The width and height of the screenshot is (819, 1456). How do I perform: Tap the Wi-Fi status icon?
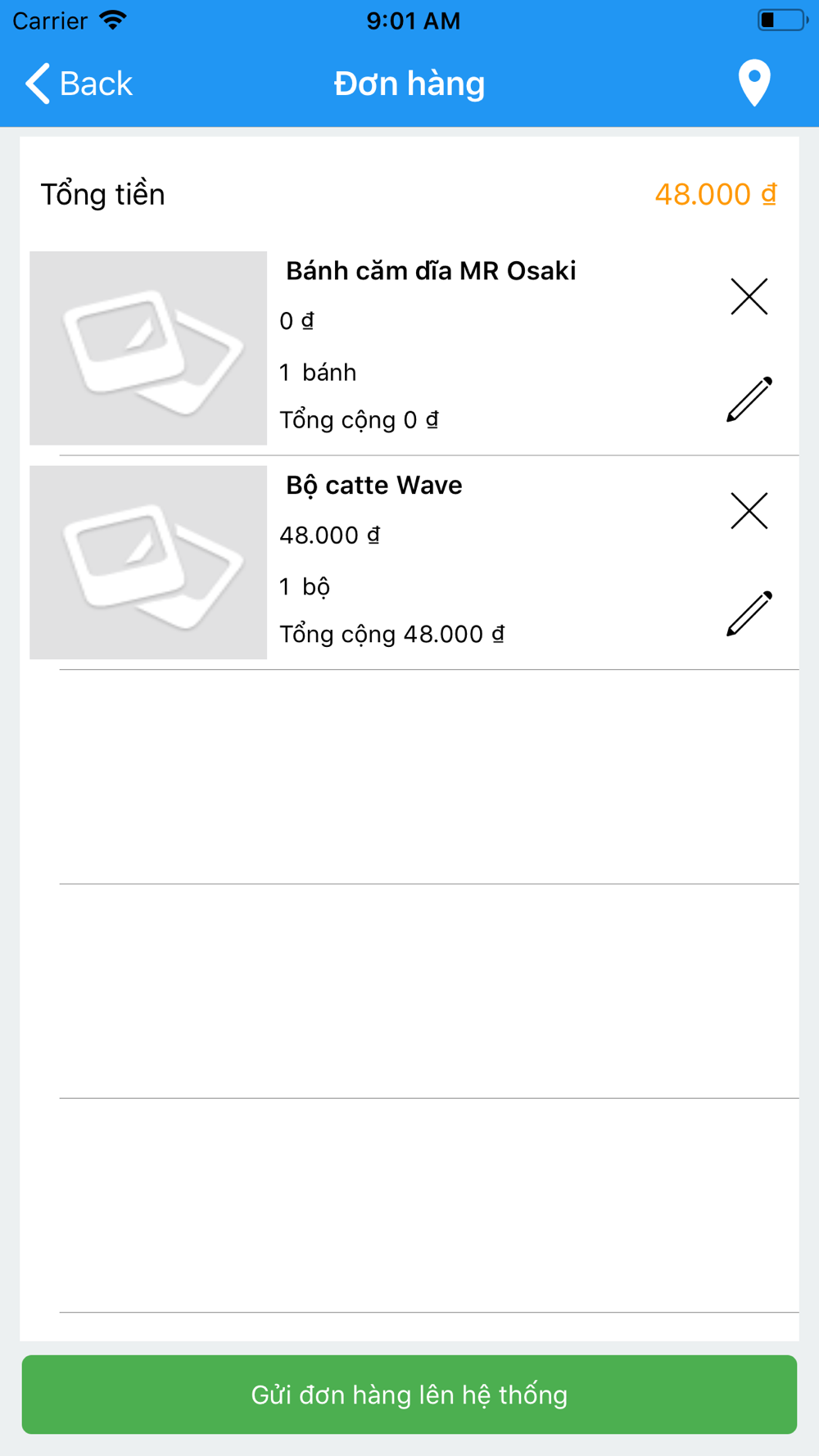pyautogui.click(x=113, y=20)
